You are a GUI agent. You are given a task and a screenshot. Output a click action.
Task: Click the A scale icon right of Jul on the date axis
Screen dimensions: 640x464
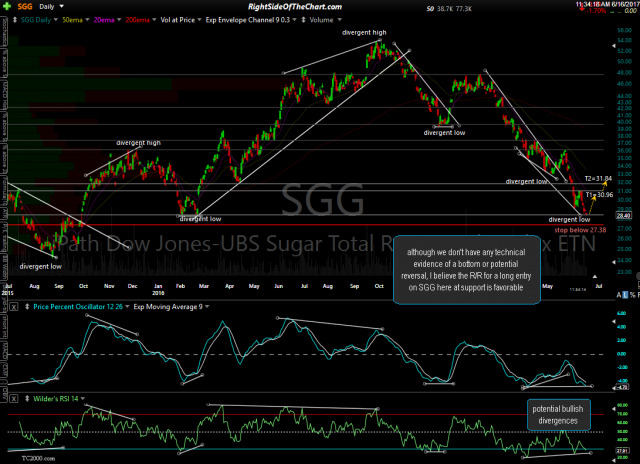tap(619, 295)
